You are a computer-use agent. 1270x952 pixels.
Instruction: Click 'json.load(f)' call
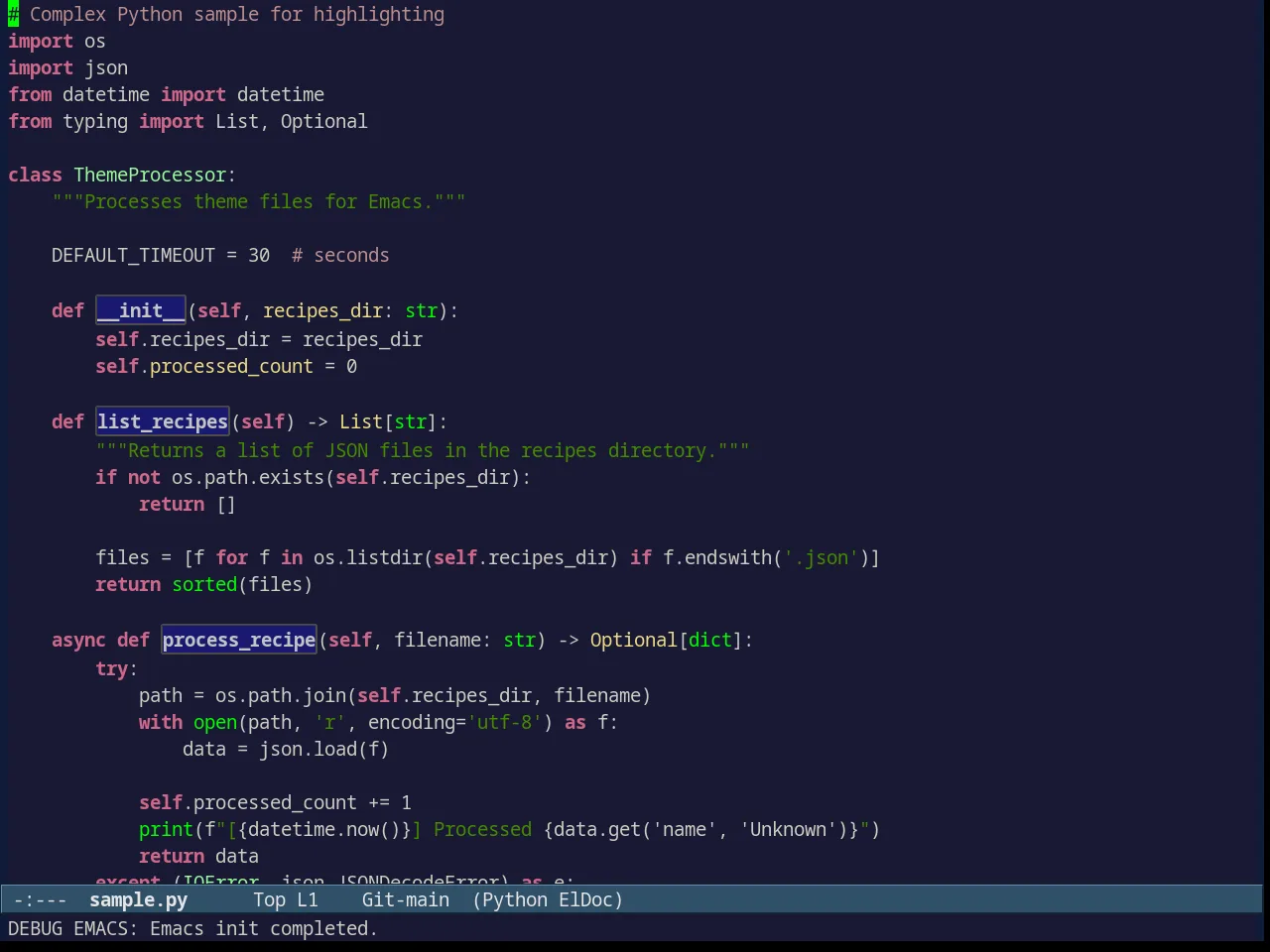click(323, 749)
